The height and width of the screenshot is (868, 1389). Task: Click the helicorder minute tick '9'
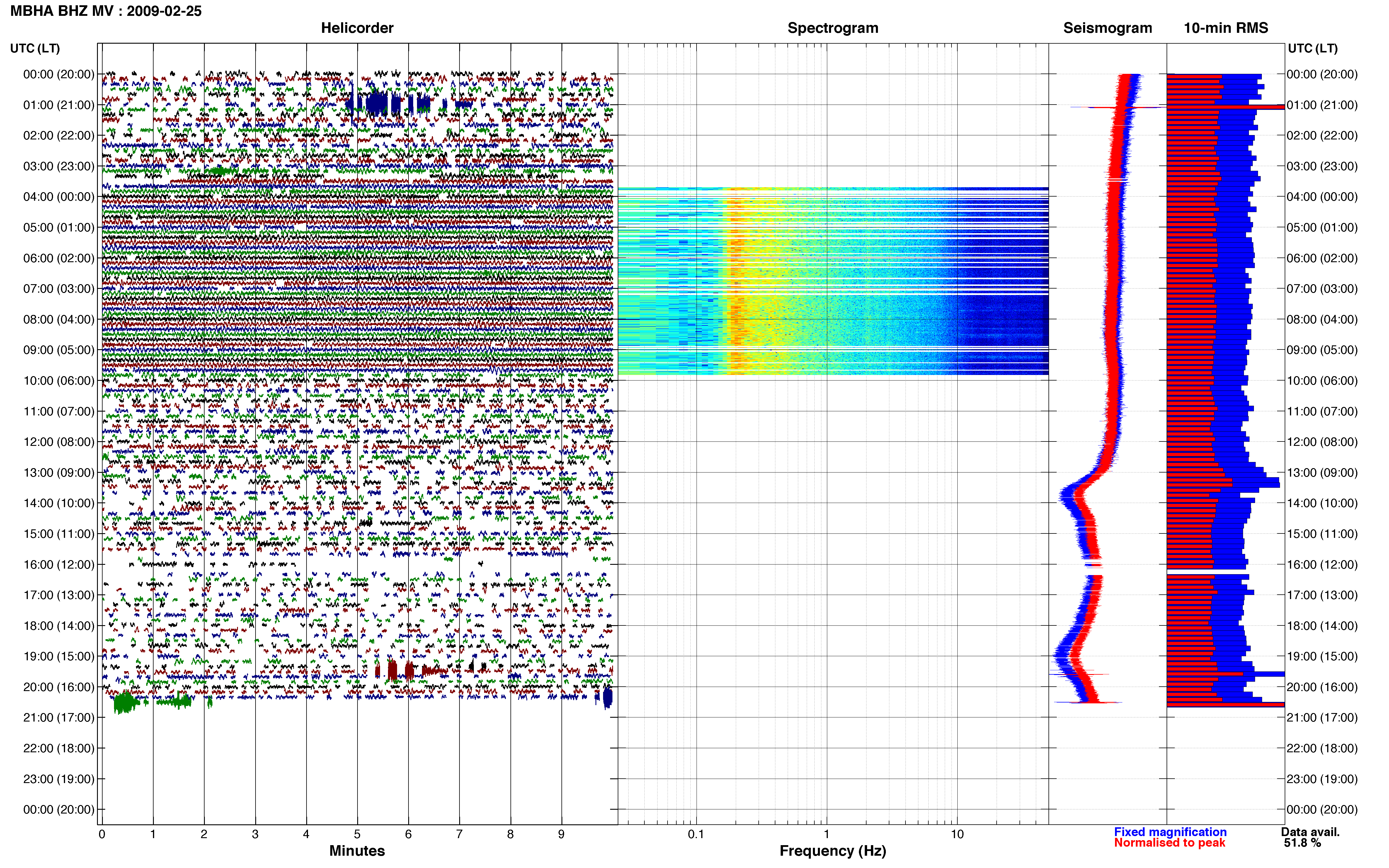tap(561, 834)
